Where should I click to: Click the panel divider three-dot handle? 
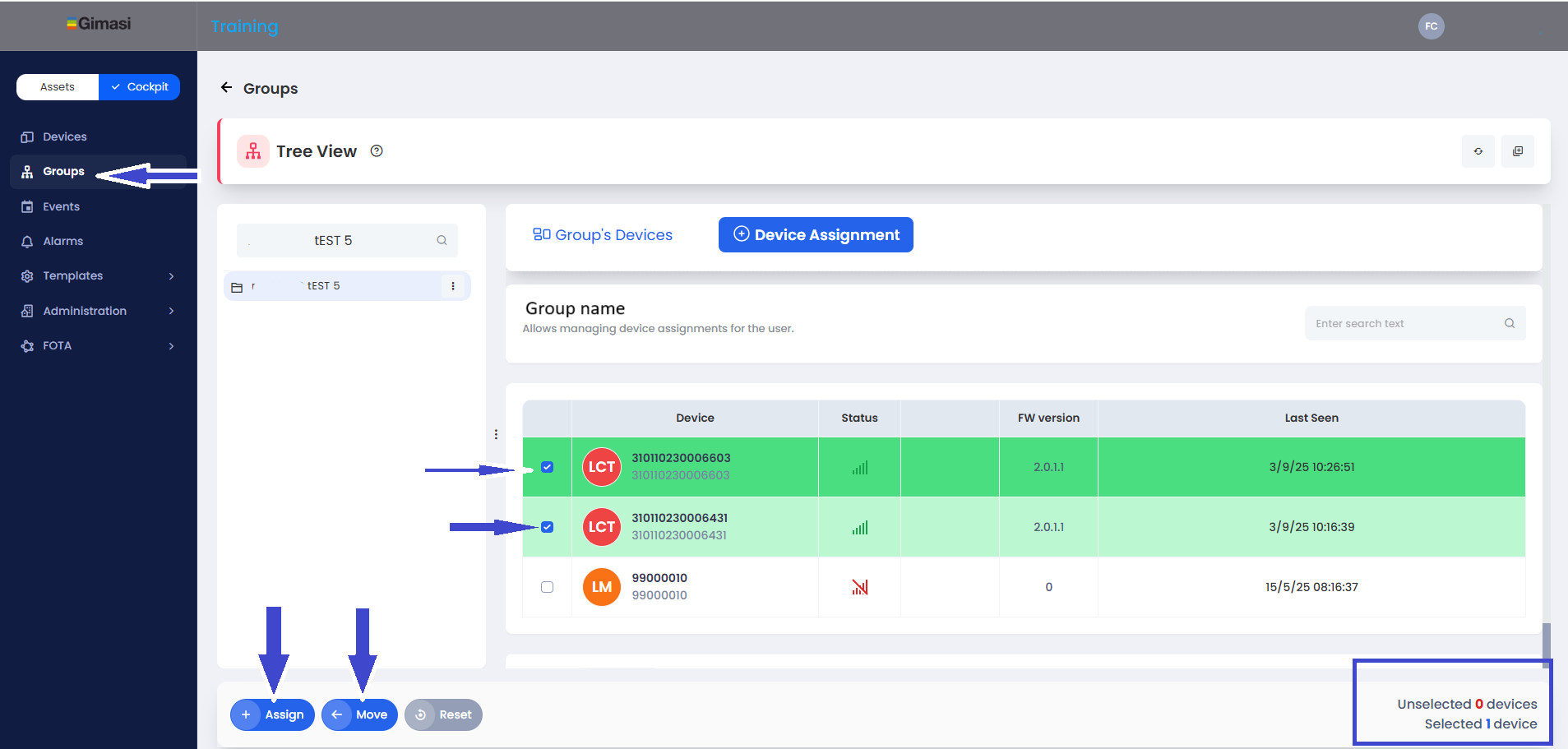496,434
